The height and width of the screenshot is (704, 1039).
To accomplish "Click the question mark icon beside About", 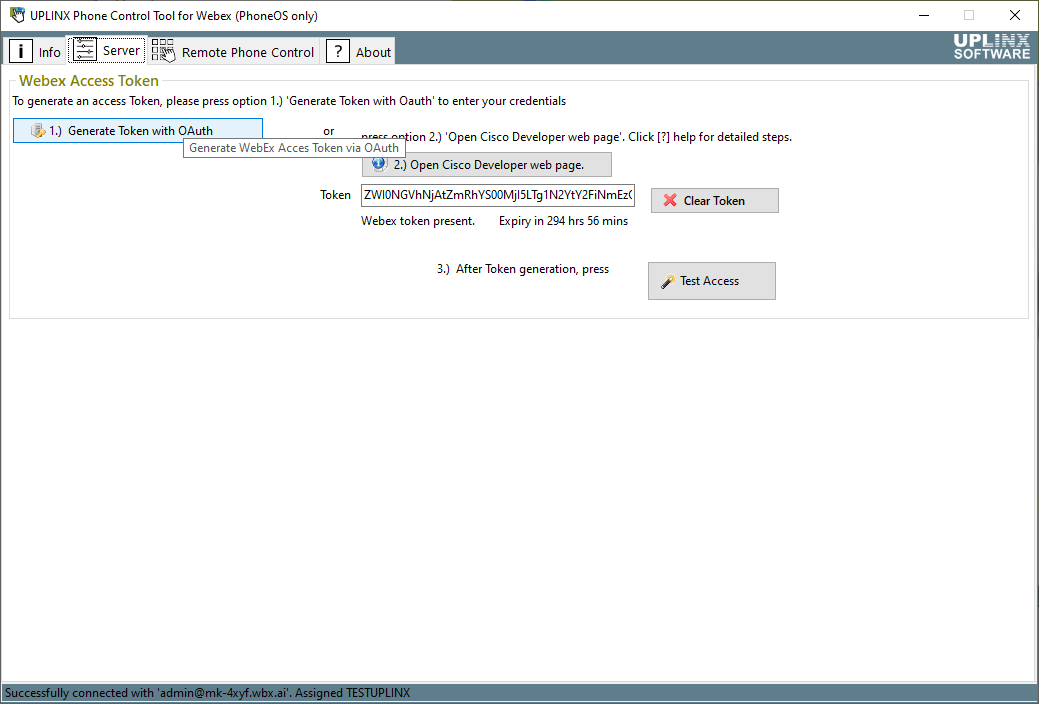I will (338, 52).
